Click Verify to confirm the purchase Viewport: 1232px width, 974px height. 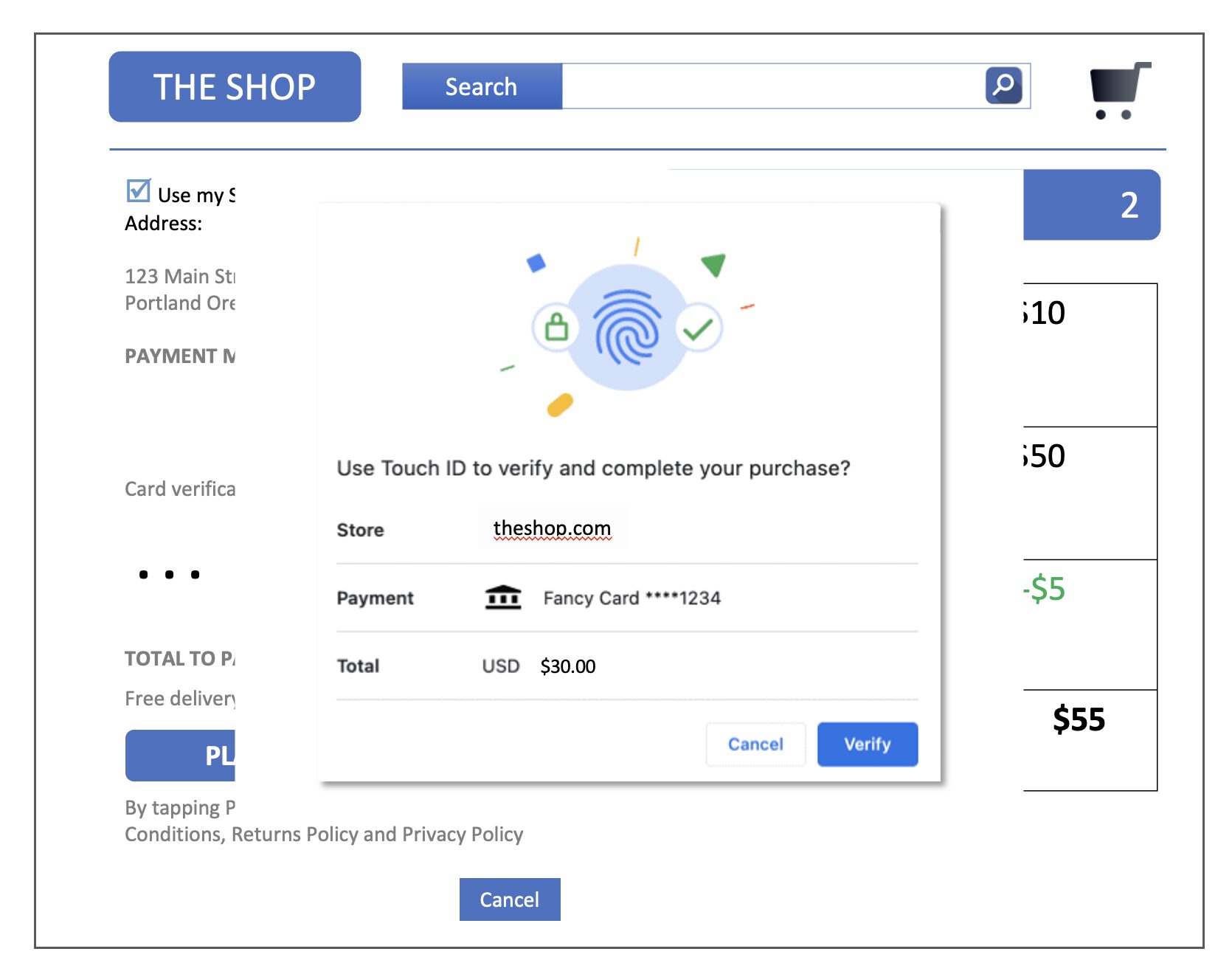868,744
